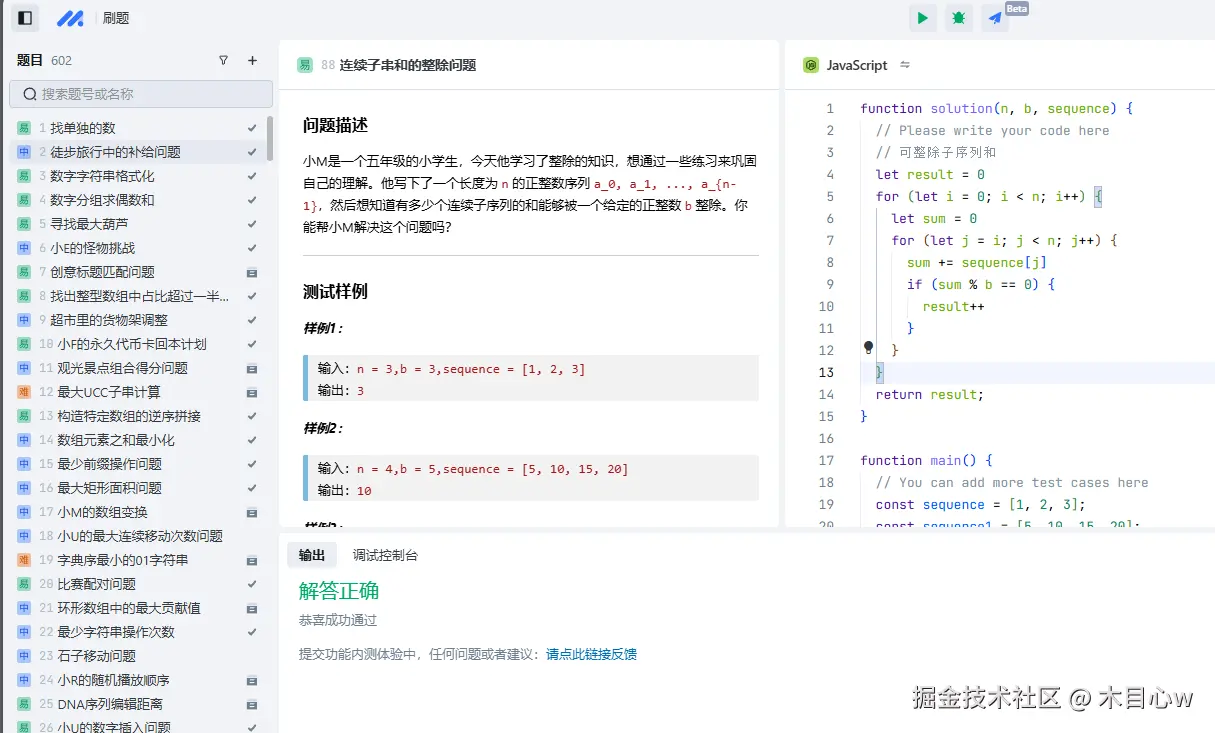Screen dimensions: 1215x733
Task: Click the green JS badge before JavaScript label
Action: pos(809,64)
